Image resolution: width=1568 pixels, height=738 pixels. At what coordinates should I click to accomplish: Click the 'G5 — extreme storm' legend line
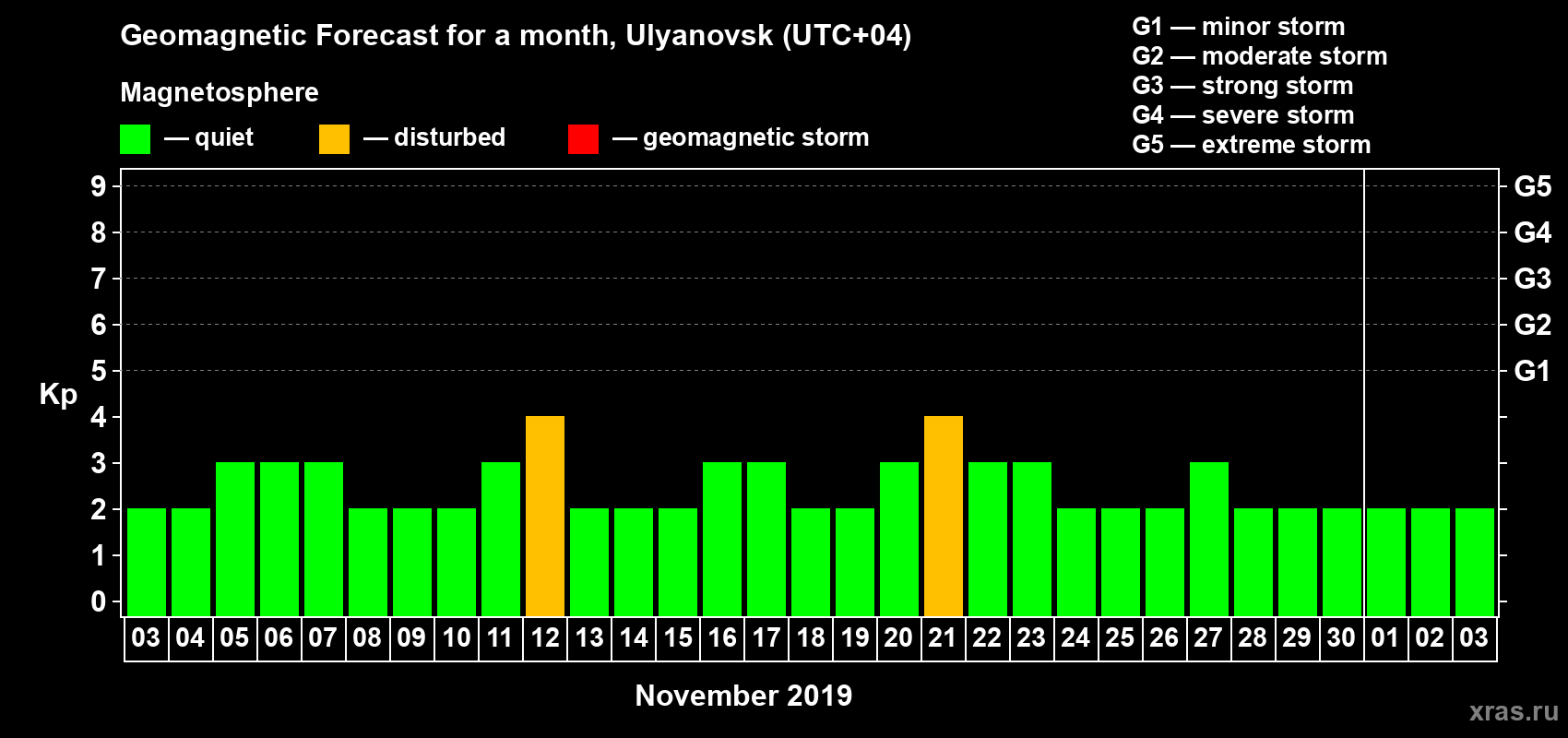point(1252,145)
